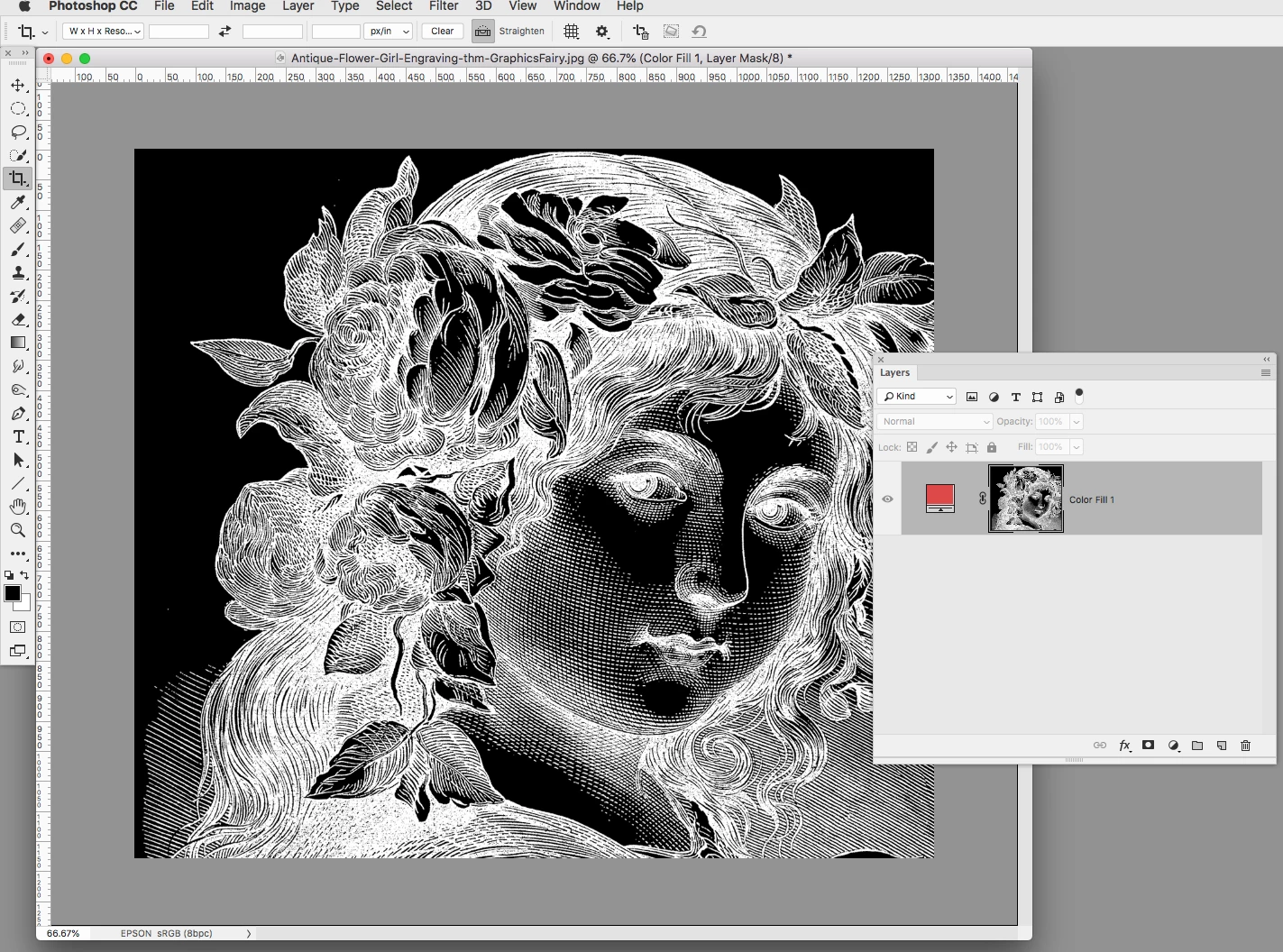Screen dimensions: 1283x952
Task: Select the Move tool
Action: coord(18,85)
